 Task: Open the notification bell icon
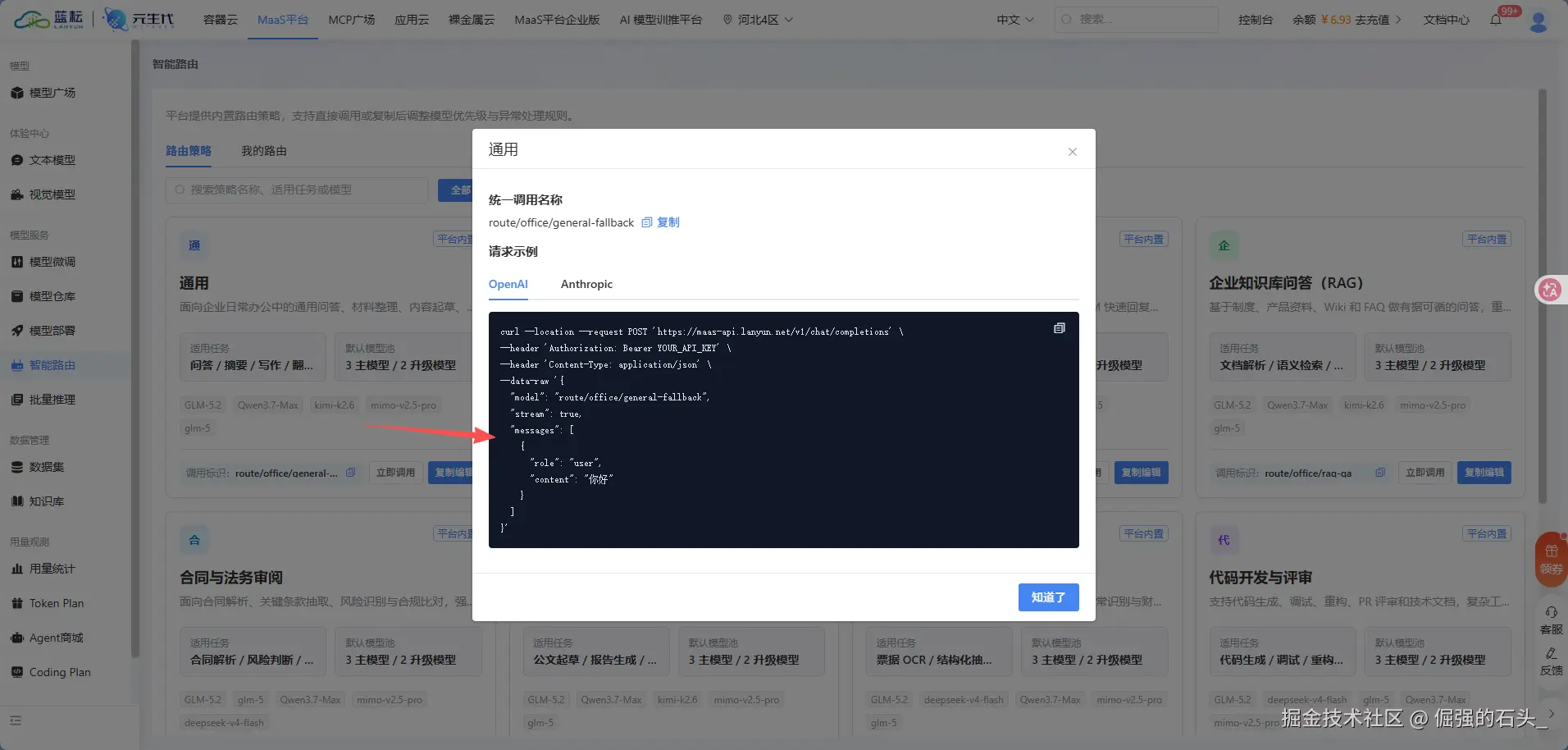click(1496, 20)
